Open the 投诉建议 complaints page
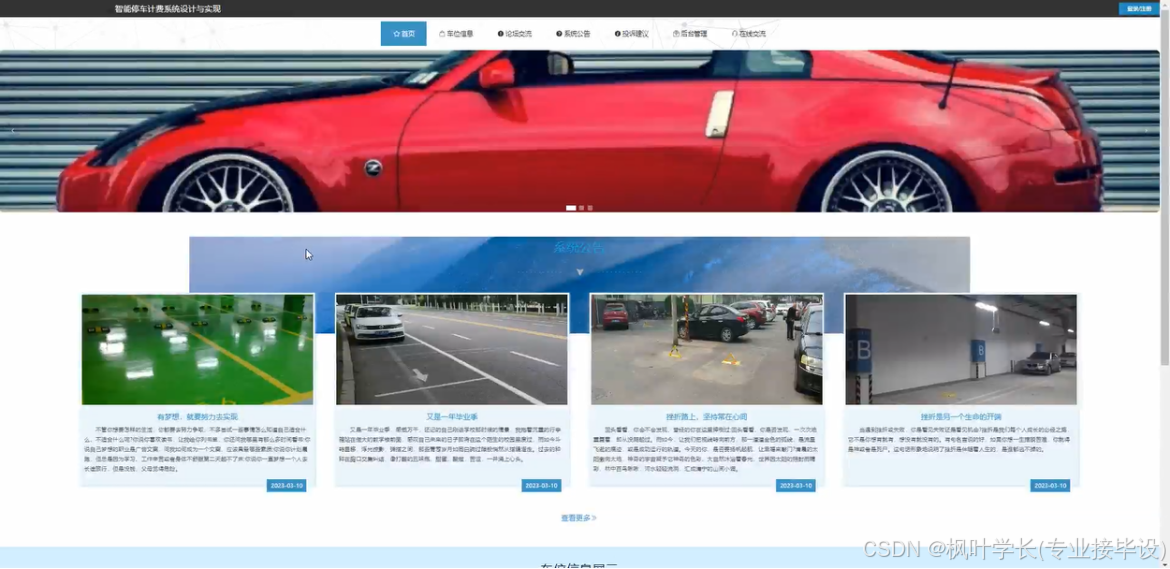 632,34
